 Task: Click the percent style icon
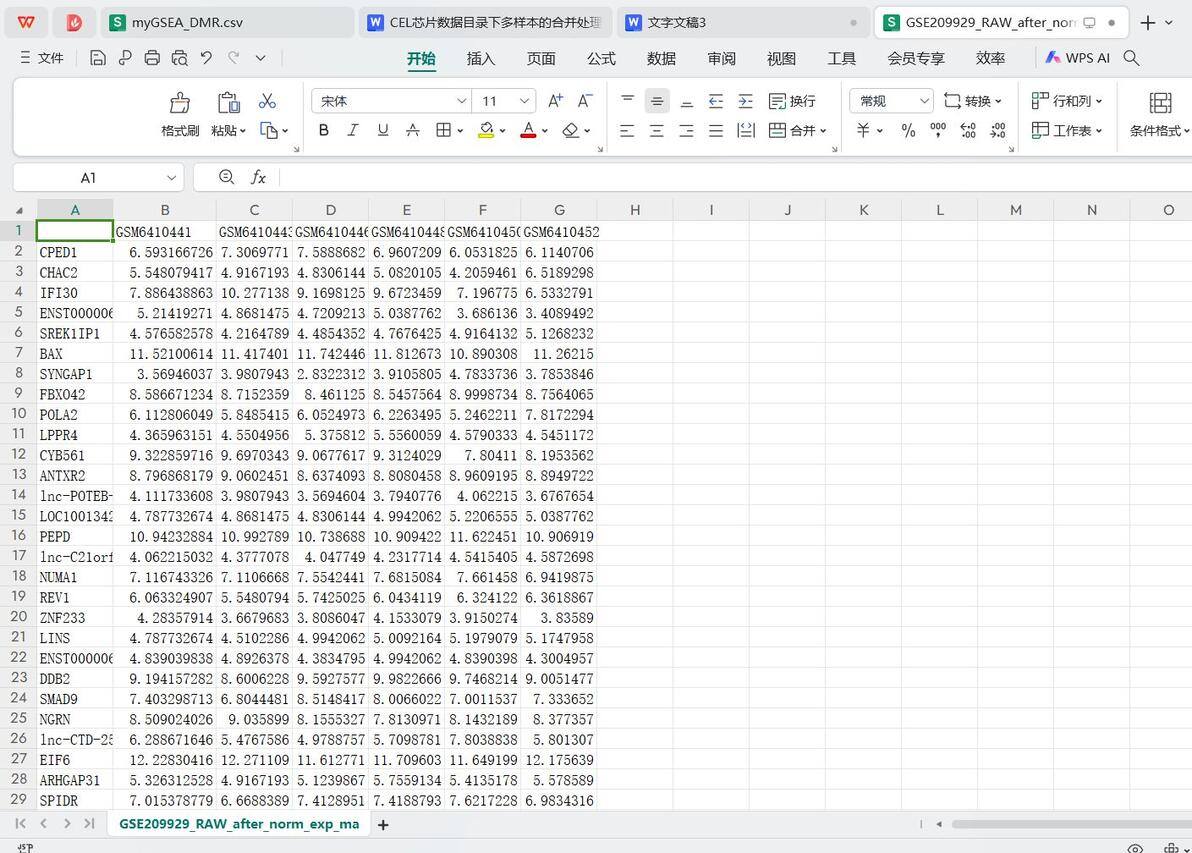coord(908,131)
